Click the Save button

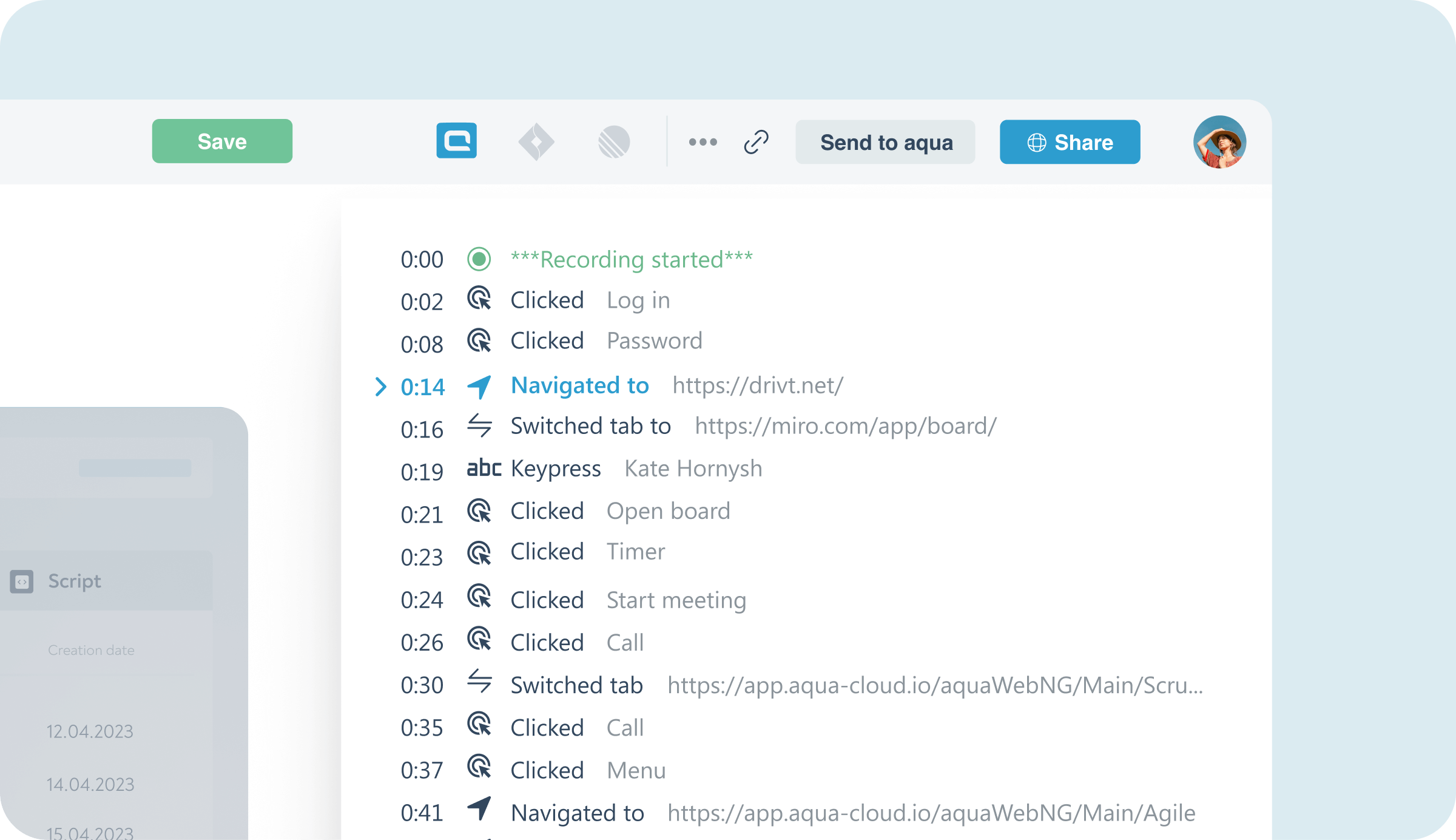222,141
